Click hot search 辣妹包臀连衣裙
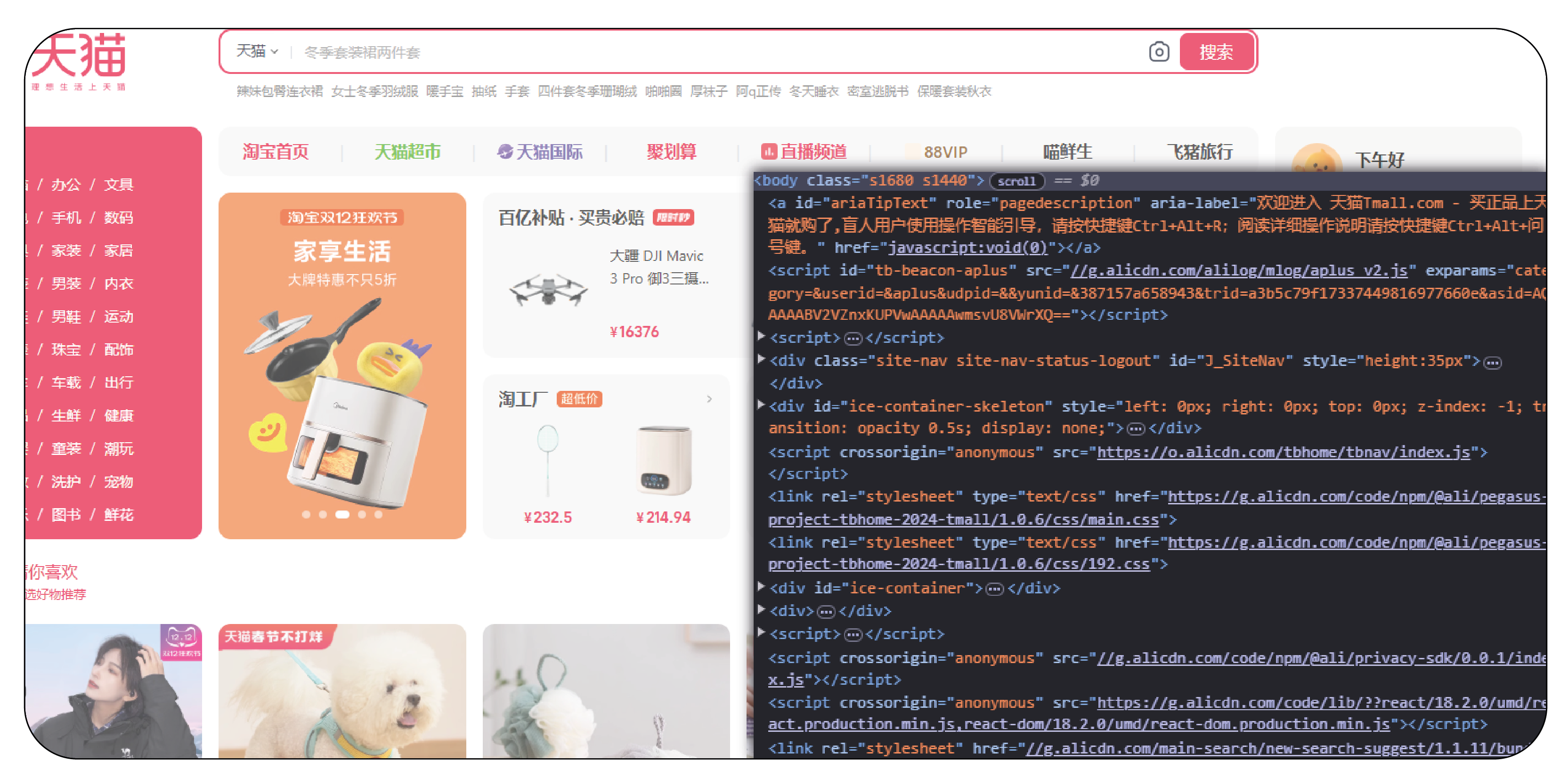This screenshot has width=1568, height=778. [x=279, y=91]
